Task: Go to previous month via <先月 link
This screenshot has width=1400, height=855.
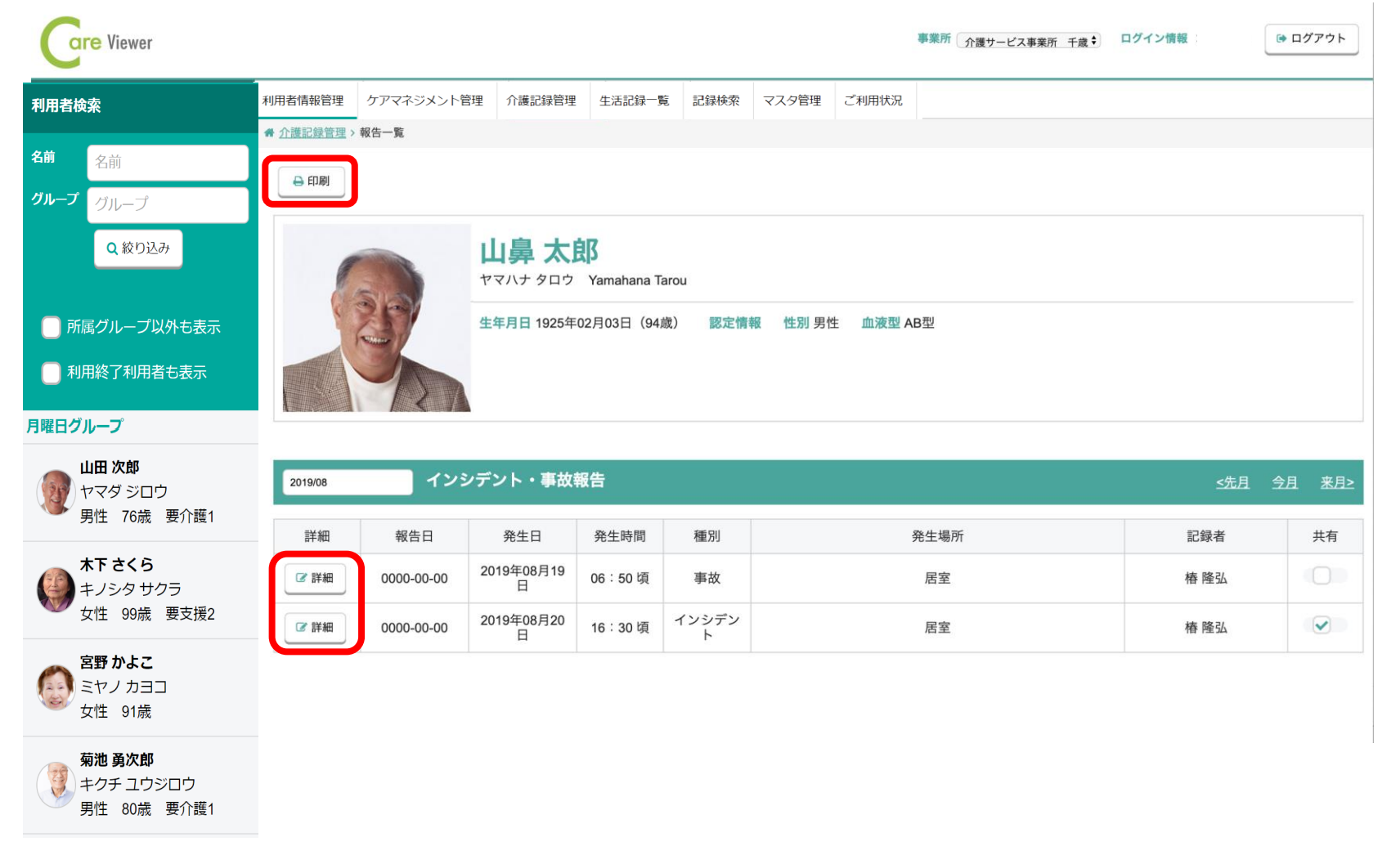Action: 1232,483
